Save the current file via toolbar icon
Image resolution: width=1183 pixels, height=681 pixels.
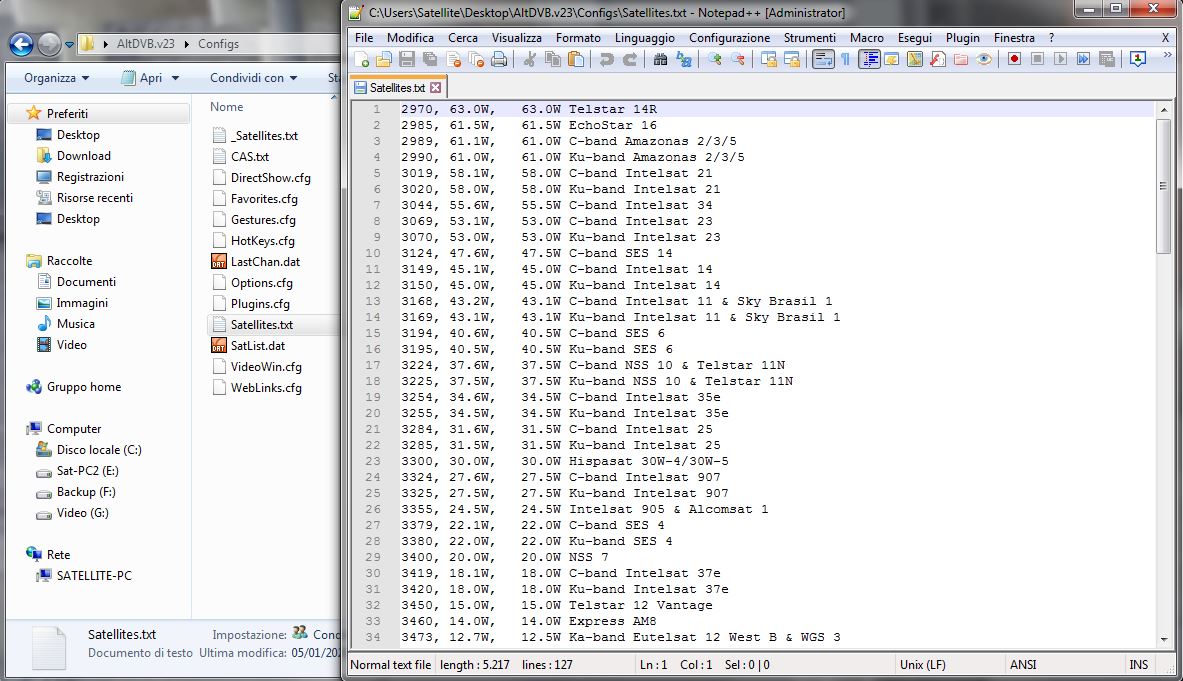[x=407, y=60]
